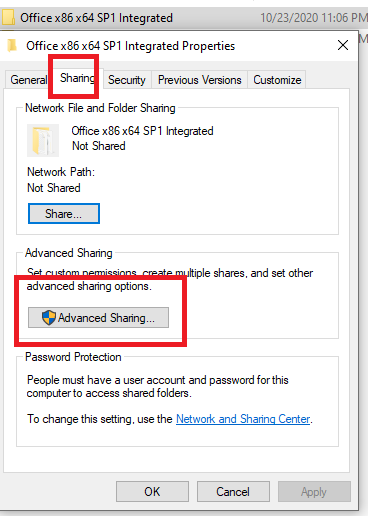Confirm with the OK button
Viewport: 368px width, 516px height.
coord(152,491)
